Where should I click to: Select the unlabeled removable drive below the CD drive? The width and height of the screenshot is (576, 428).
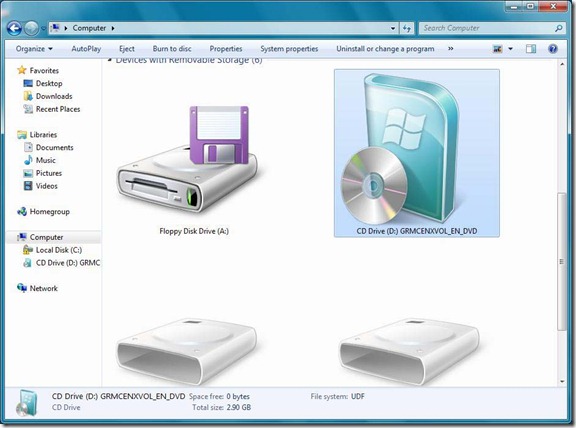[x=409, y=351]
